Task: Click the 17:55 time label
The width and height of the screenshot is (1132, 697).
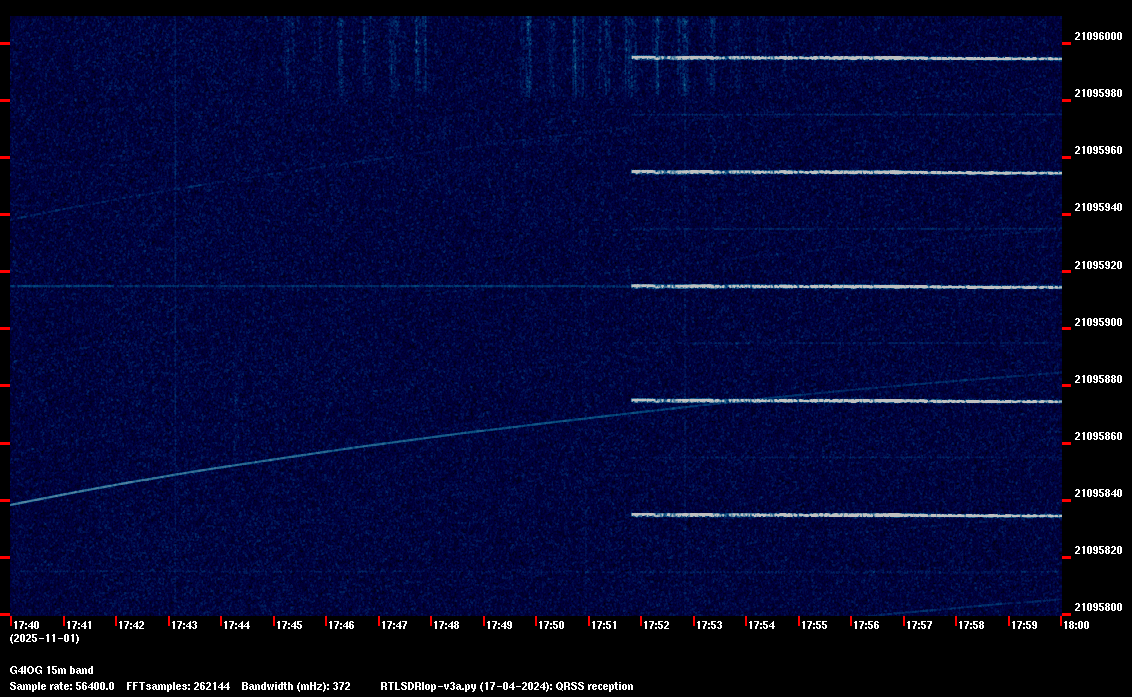Action: tap(814, 625)
